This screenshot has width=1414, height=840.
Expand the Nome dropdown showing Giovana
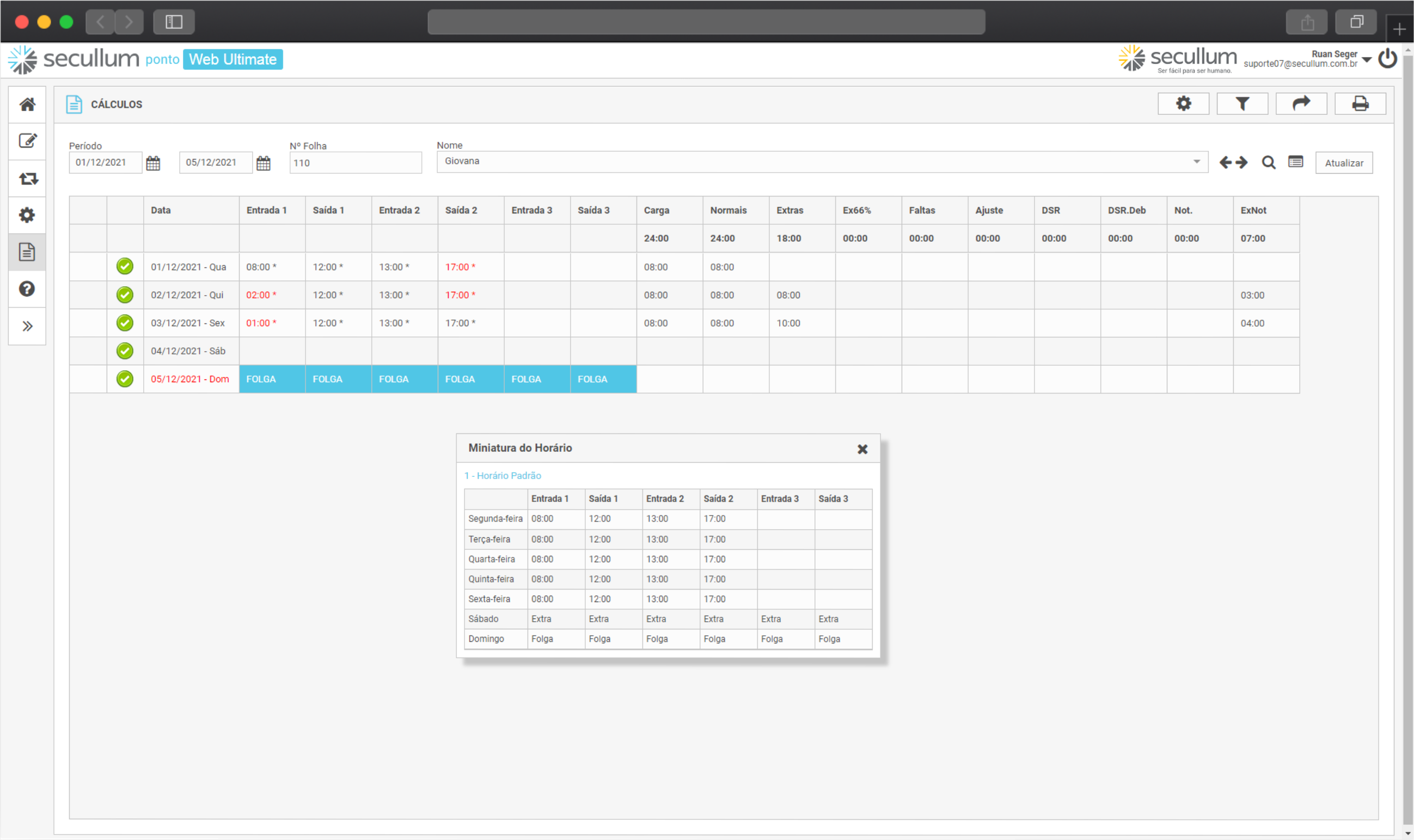tap(1196, 162)
